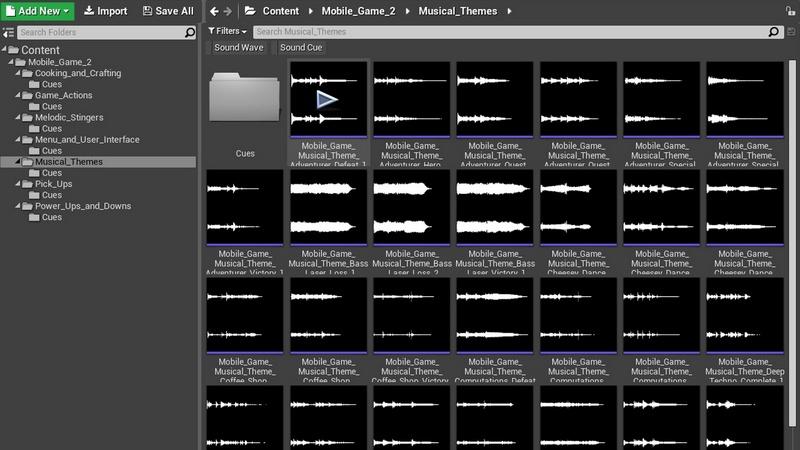Play the Adventurer_Defeat_1 sound preview
This screenshot has height=450, width=800.
tap(327, 99)
